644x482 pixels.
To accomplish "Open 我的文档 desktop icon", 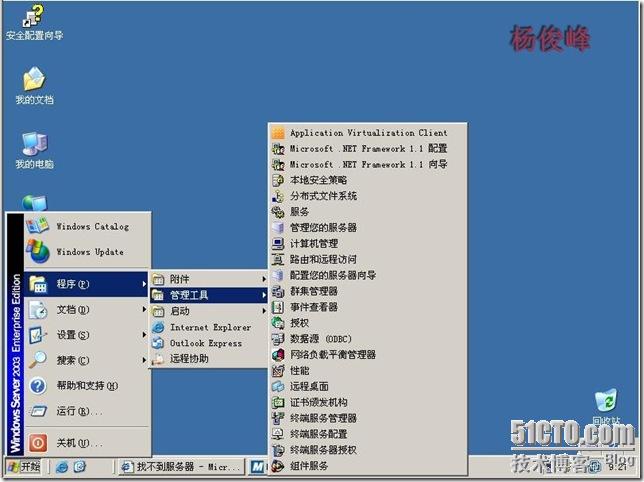I will coord(34,85).
